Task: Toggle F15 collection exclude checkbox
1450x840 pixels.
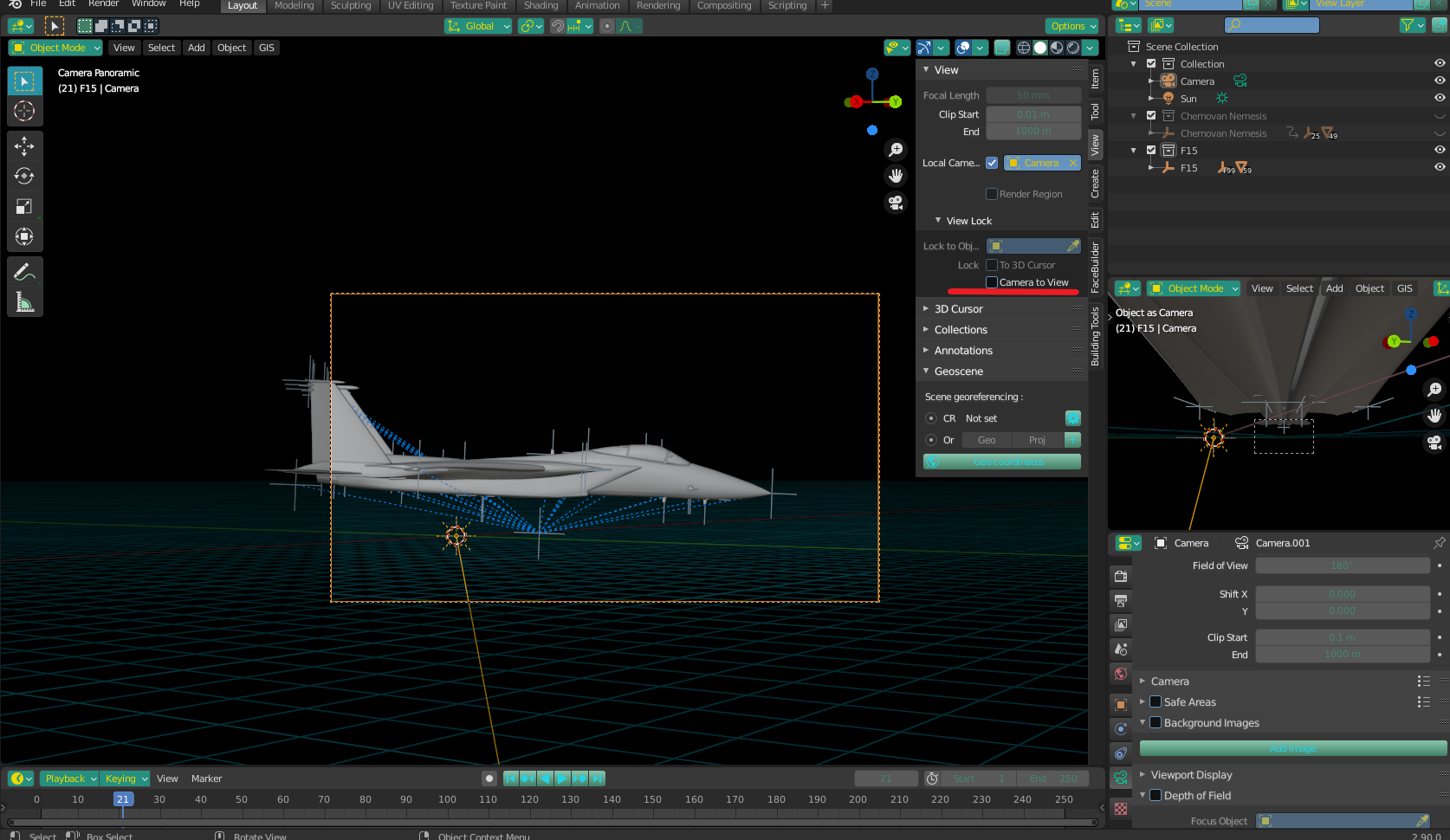Action: click(x=1151, y=150)
